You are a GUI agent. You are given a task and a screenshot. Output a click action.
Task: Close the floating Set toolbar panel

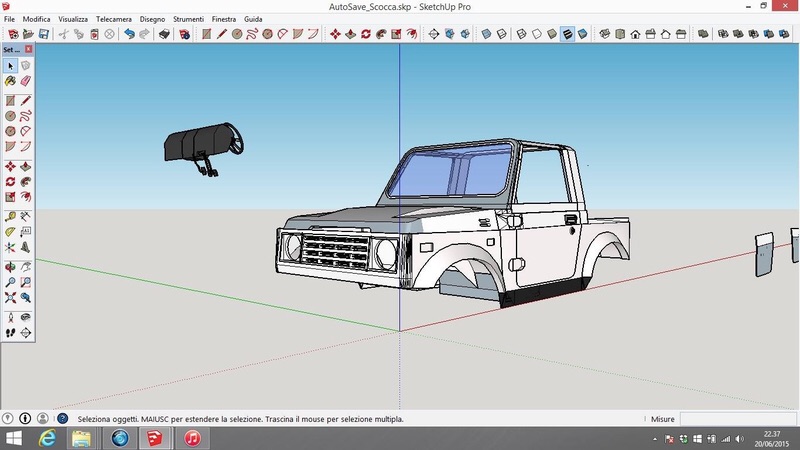(x=29, y=49)
